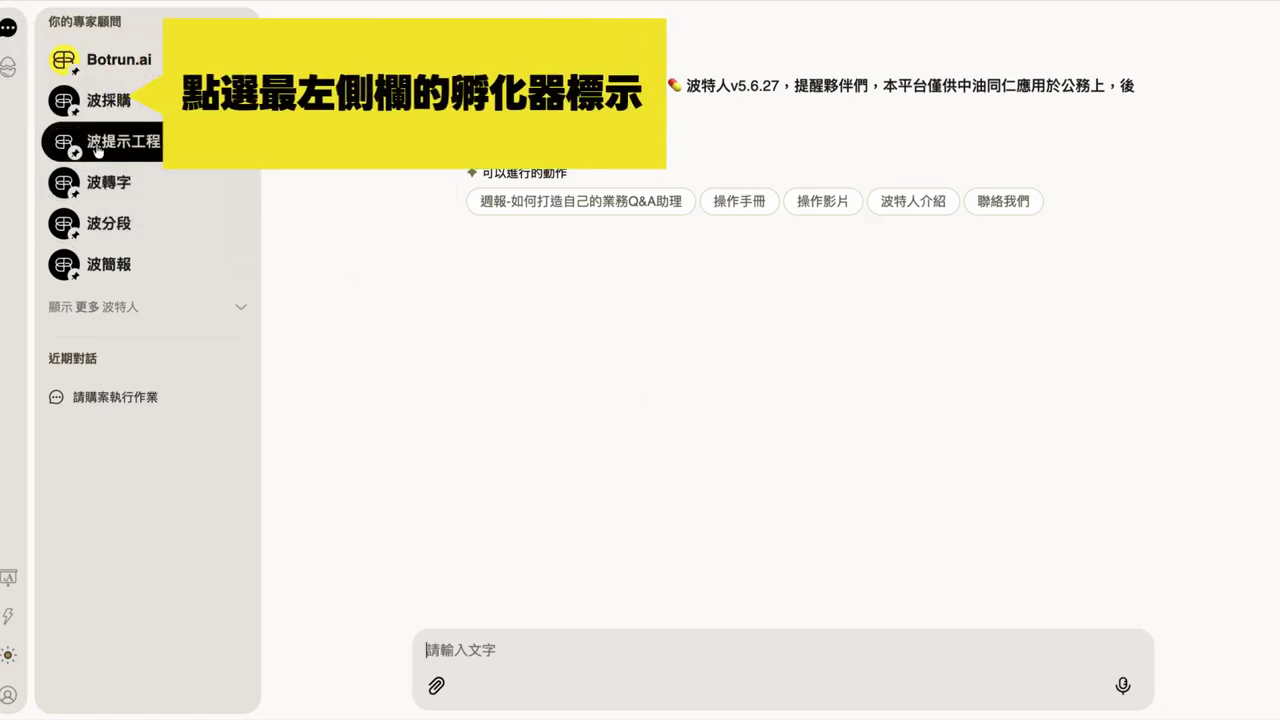The width and height of the screenshot is (1280, 720).
Task: Click the 波特人介紹 chip
Action: (x=913, y=201)
